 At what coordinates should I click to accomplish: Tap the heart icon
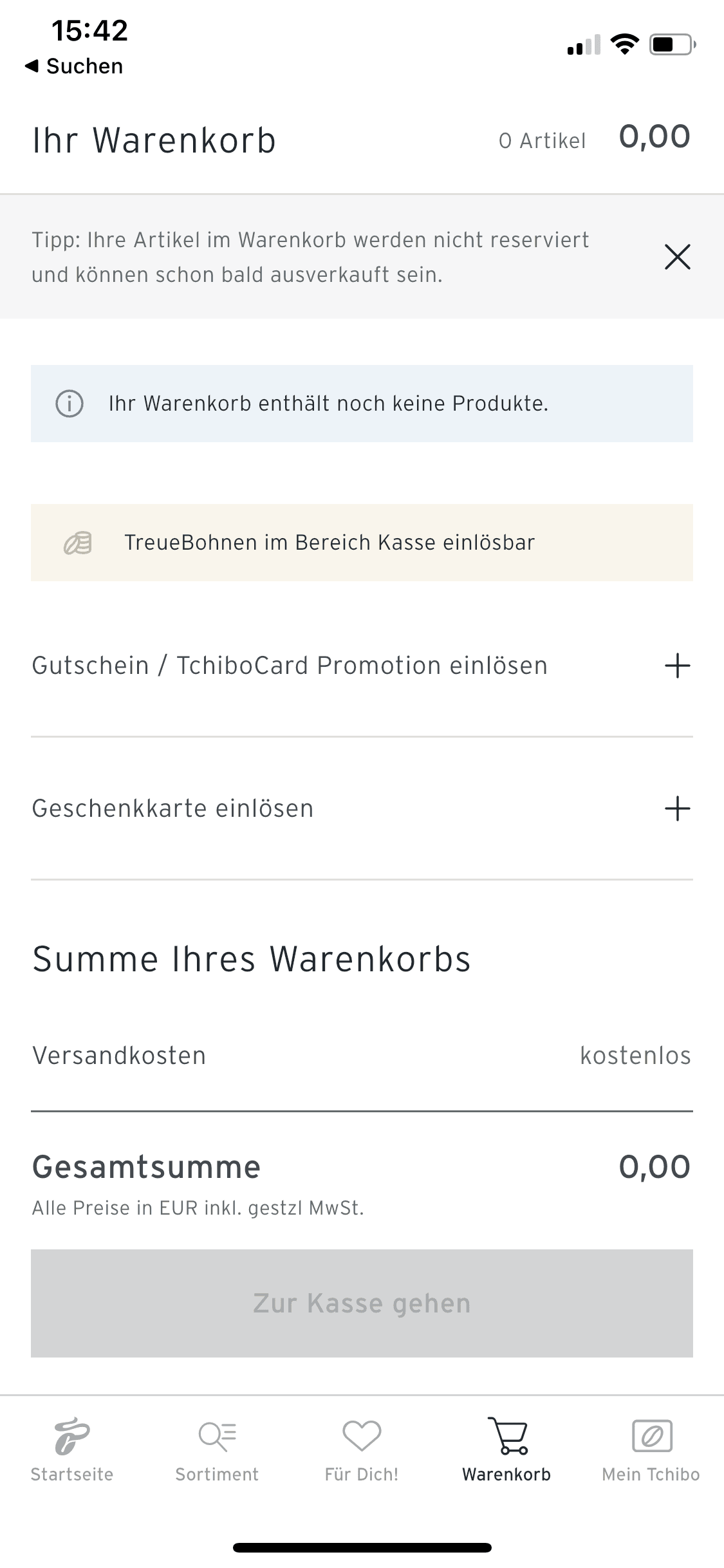point(362,1436)
